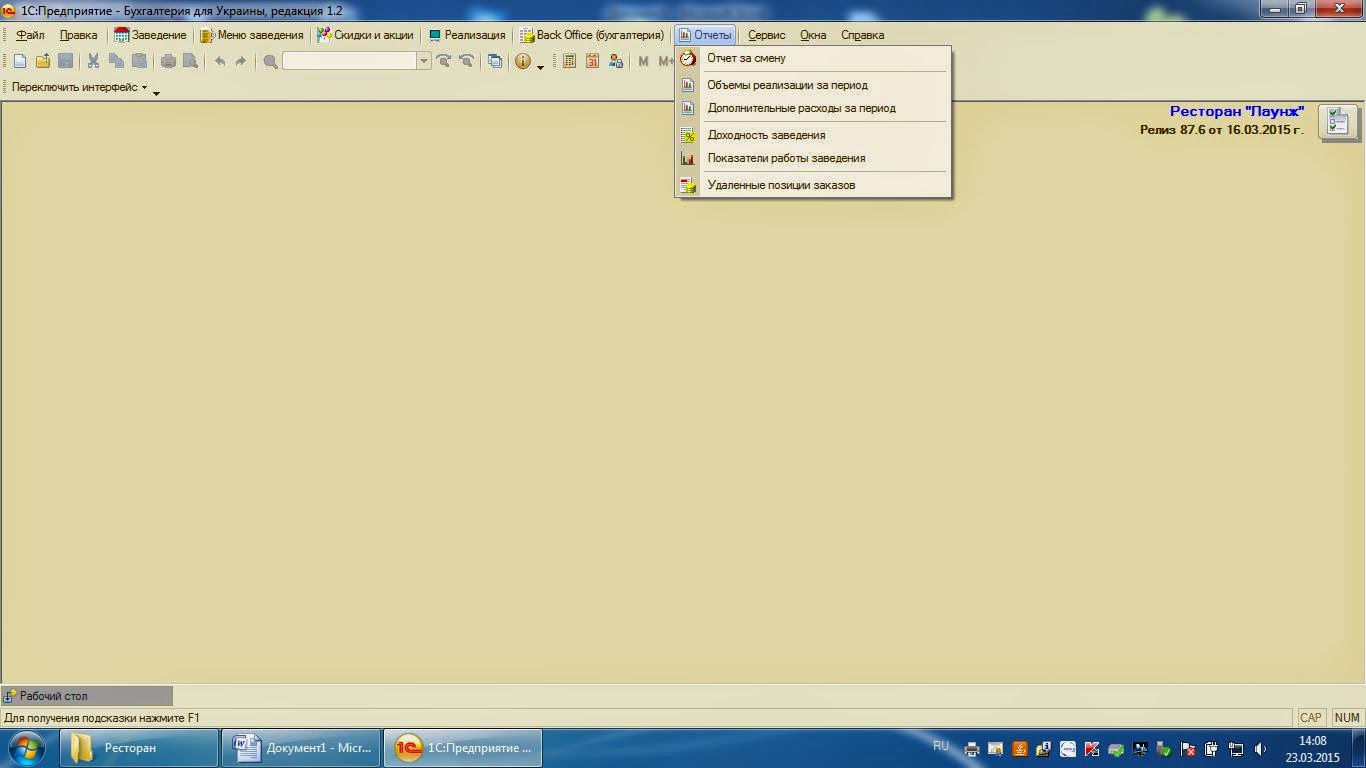Viewport: 1366px width, 768px height.
Task: Select Удаленные позиции заказов report
Action: point(813,185)
